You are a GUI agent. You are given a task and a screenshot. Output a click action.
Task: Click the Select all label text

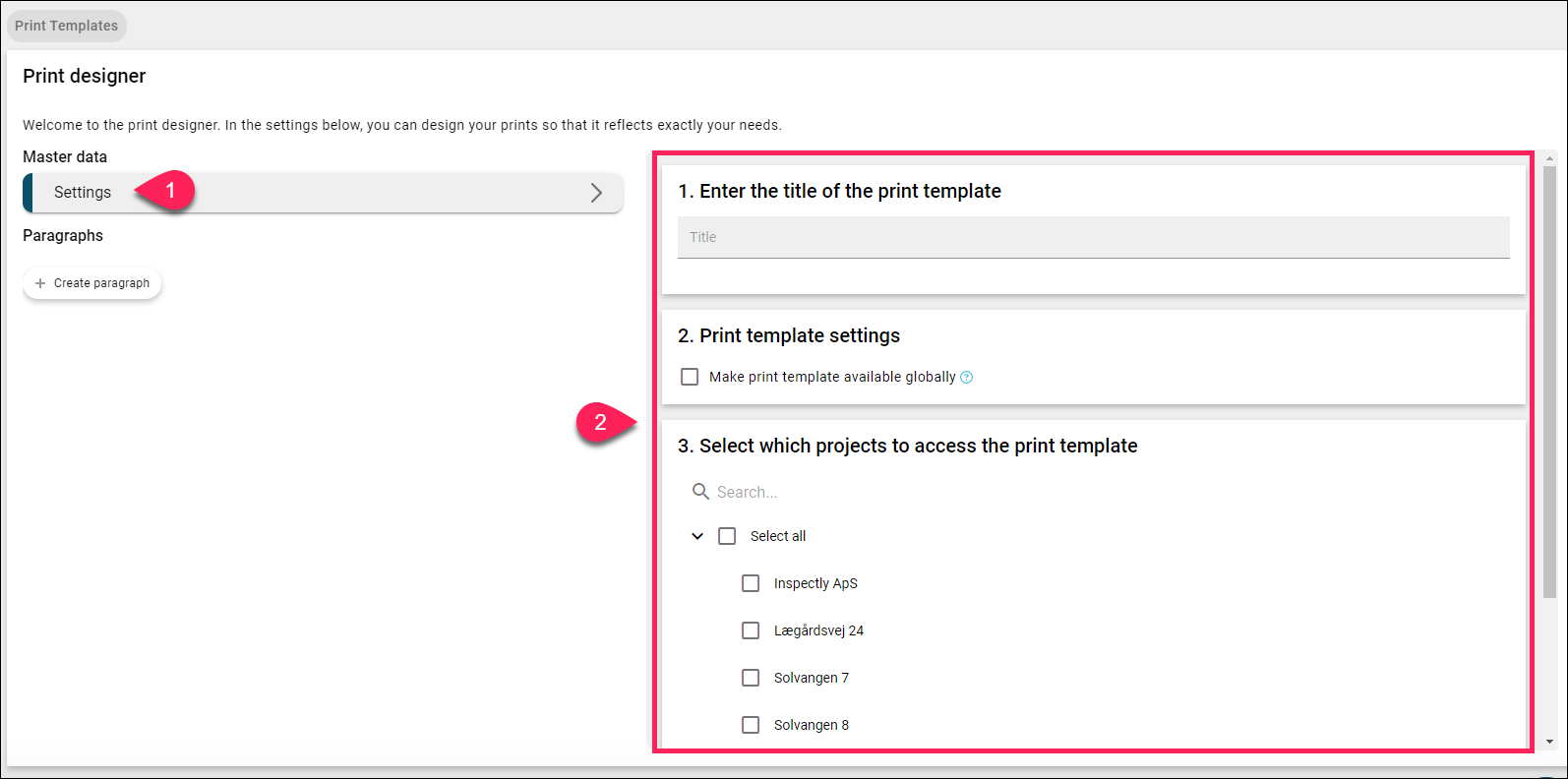tap(778, 536)
